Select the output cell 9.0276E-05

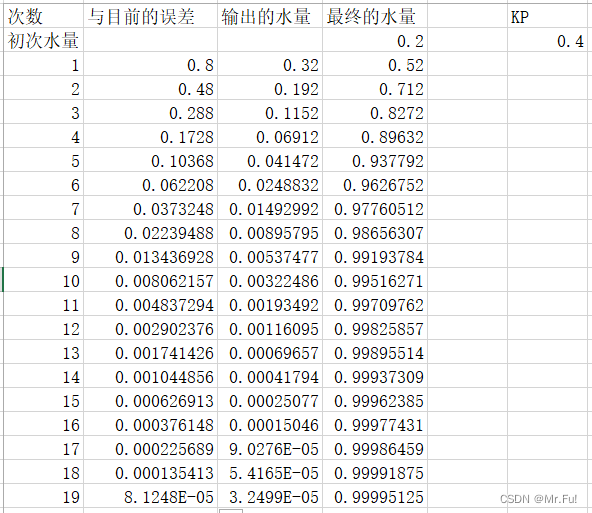click(x=270, y=448)
